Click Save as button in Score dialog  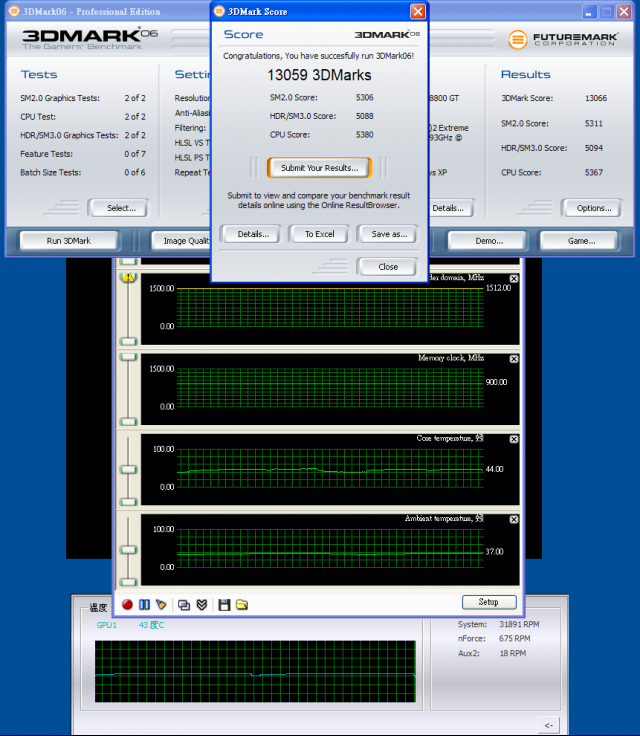(x=389, y=234)
